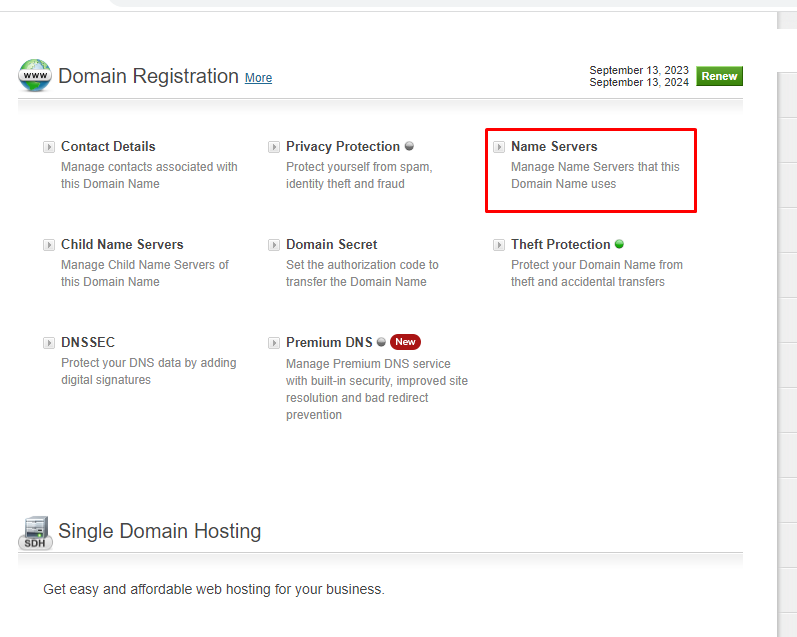Expand the Contact Details arrow
This screenshot has height=637, width=797.
click(49, 147)
